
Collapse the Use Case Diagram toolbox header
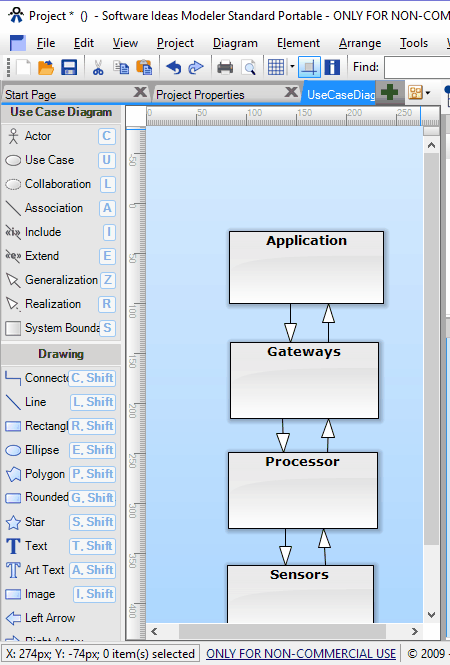pos(61,112)
